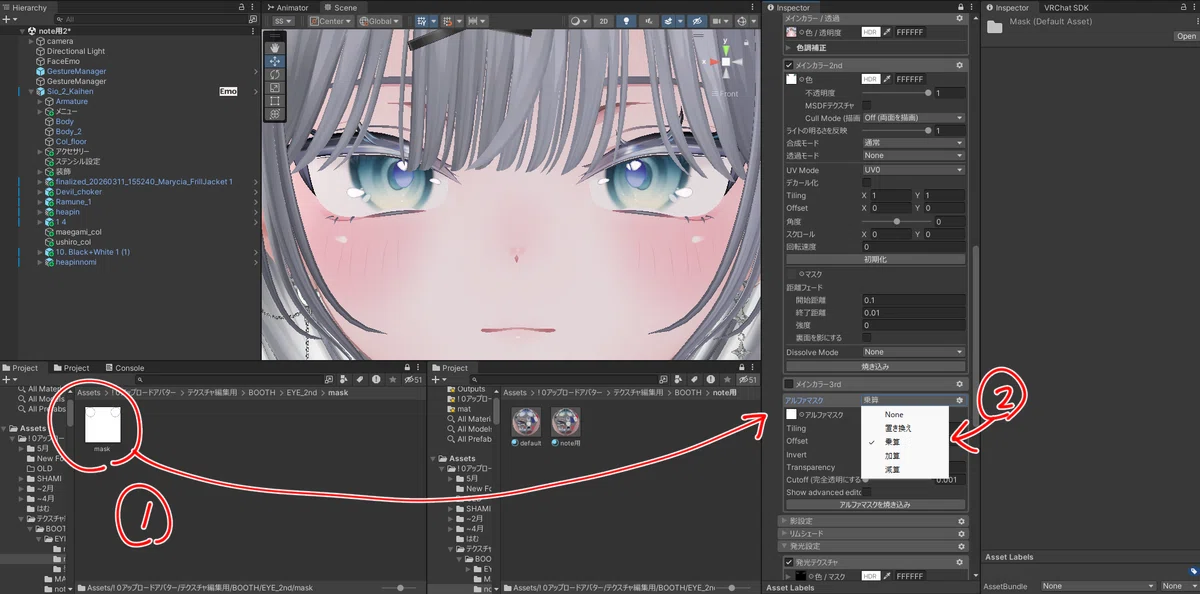Screen dimensions: 1200x594
Task: Click the asset label tag icon
Action: (1193, 571)
